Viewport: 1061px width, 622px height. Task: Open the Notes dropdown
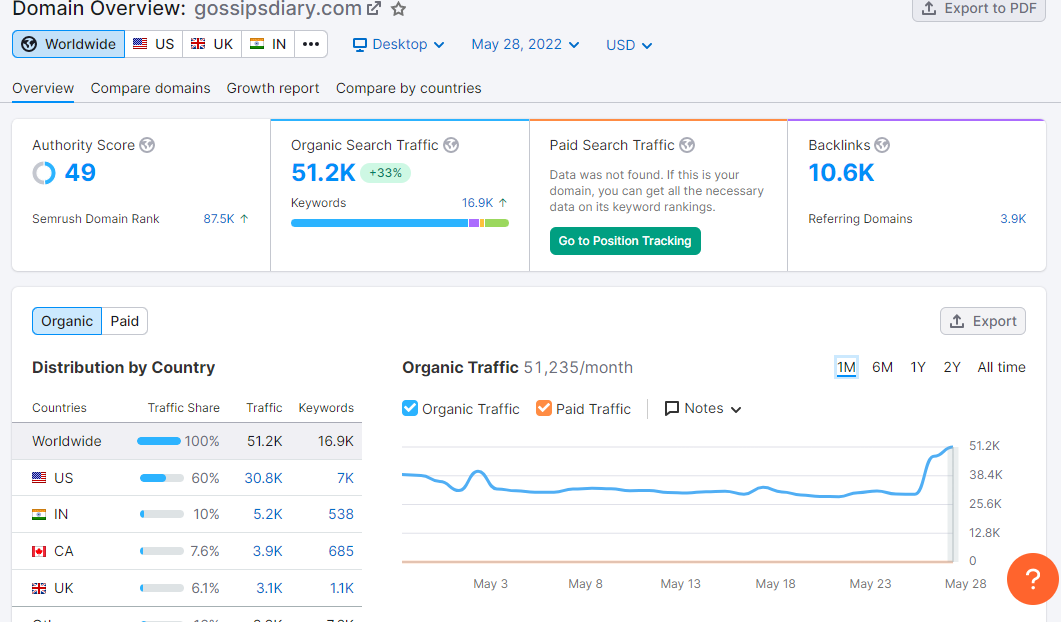(x=703, y=409)
